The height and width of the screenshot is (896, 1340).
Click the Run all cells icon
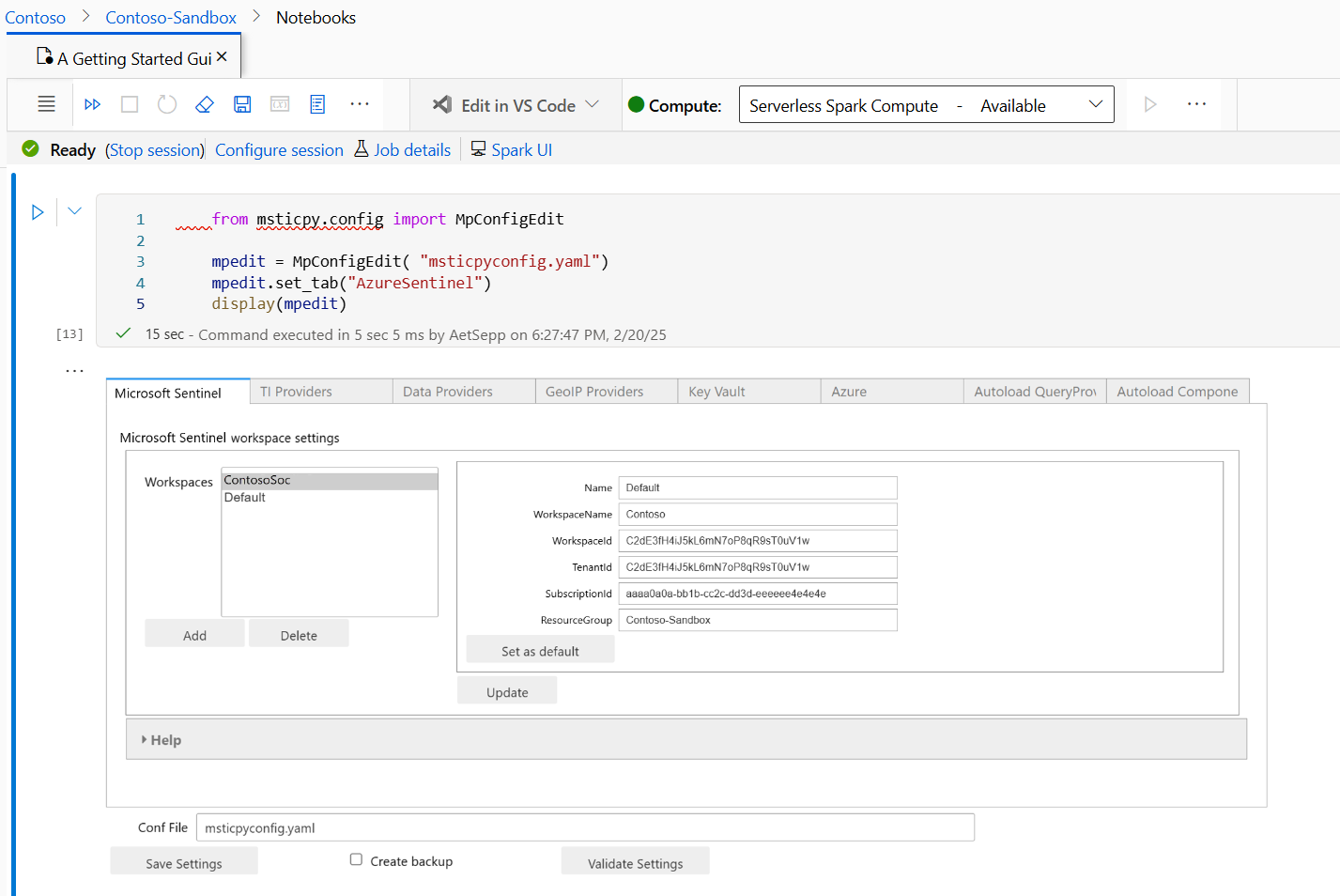click(x=92, y=104)
